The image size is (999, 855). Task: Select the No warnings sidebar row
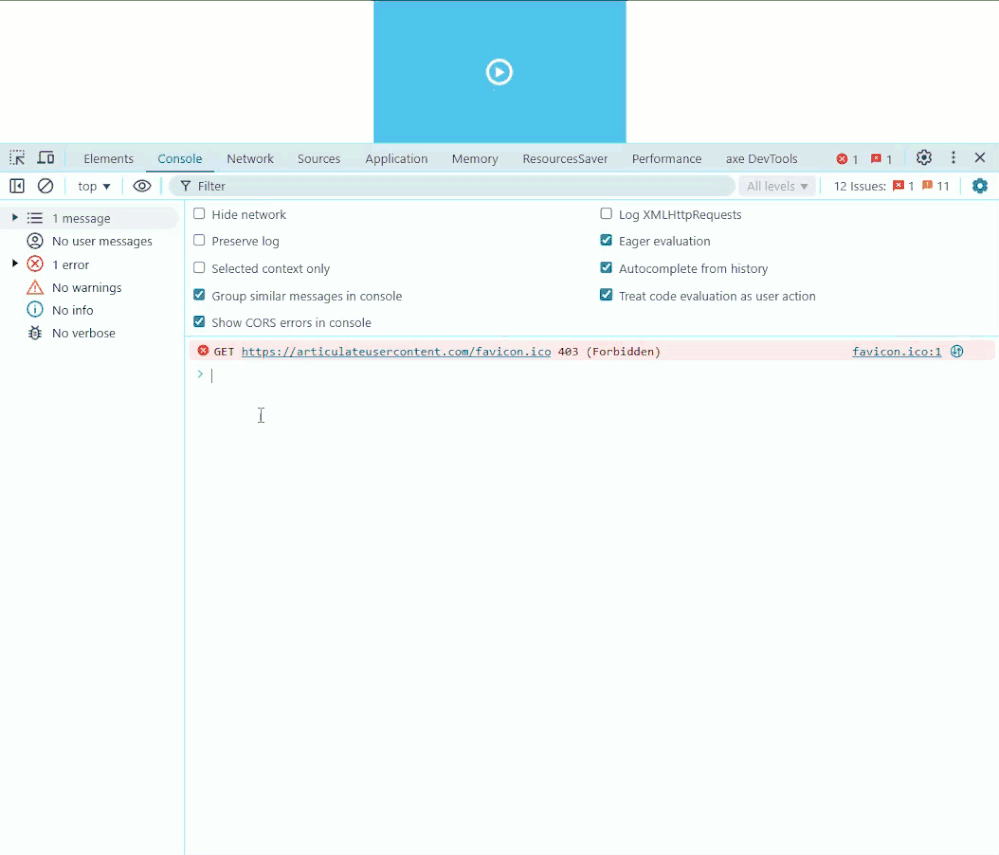pyautogui.click(x=89, y=287)
